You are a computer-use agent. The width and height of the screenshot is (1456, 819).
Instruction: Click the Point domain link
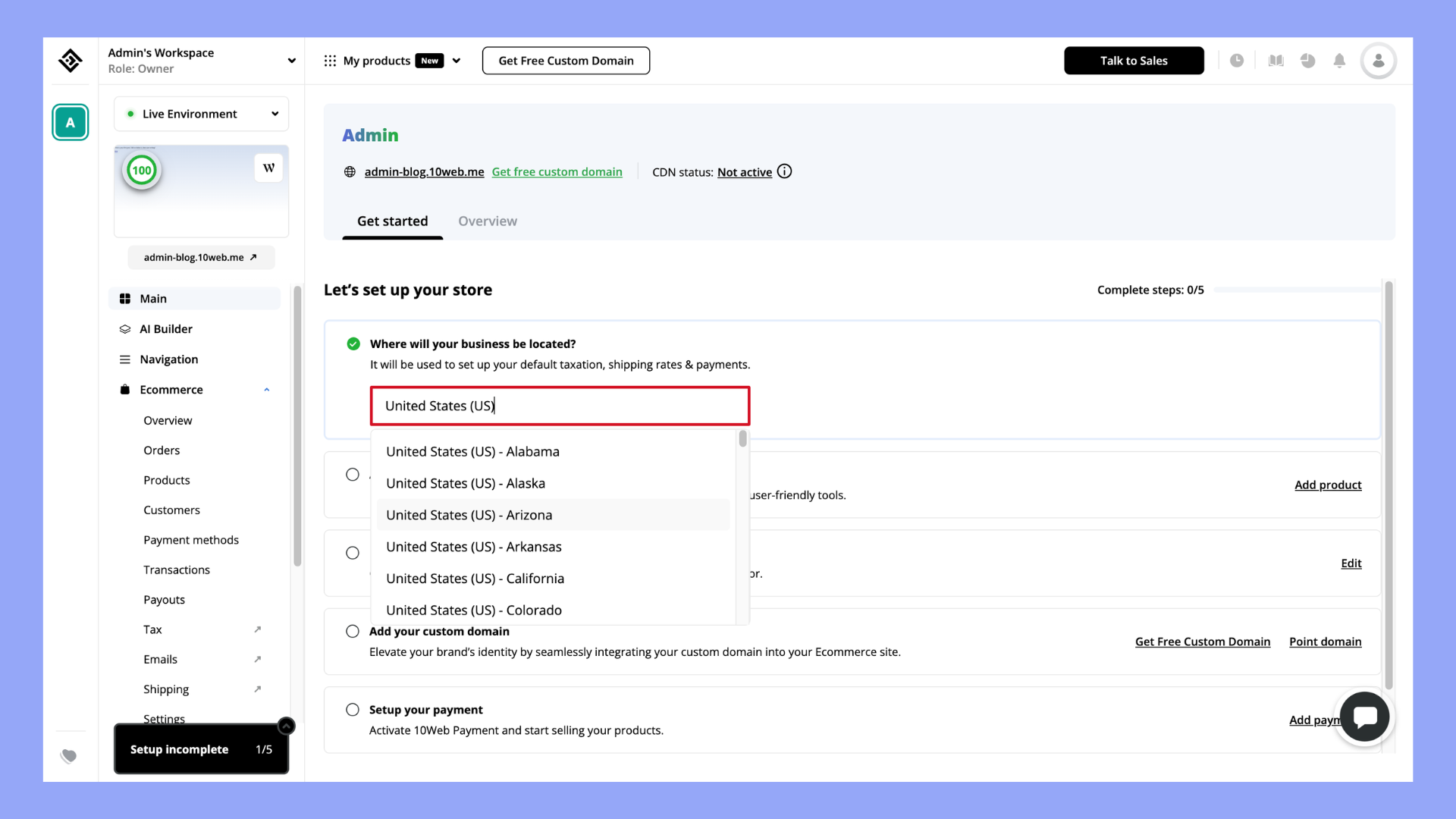1325,642
